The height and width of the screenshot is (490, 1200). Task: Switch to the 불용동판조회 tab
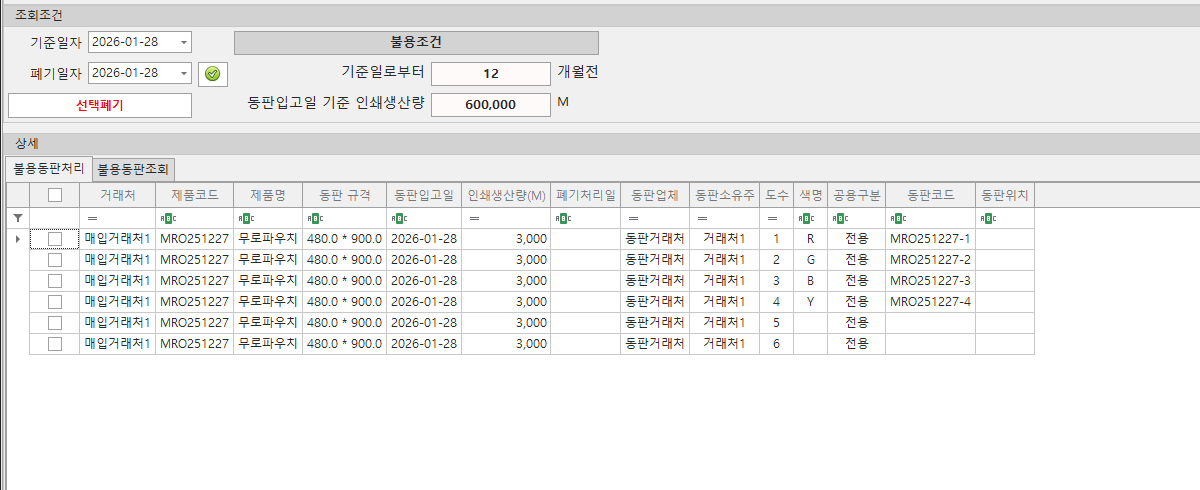click(135, 170)
